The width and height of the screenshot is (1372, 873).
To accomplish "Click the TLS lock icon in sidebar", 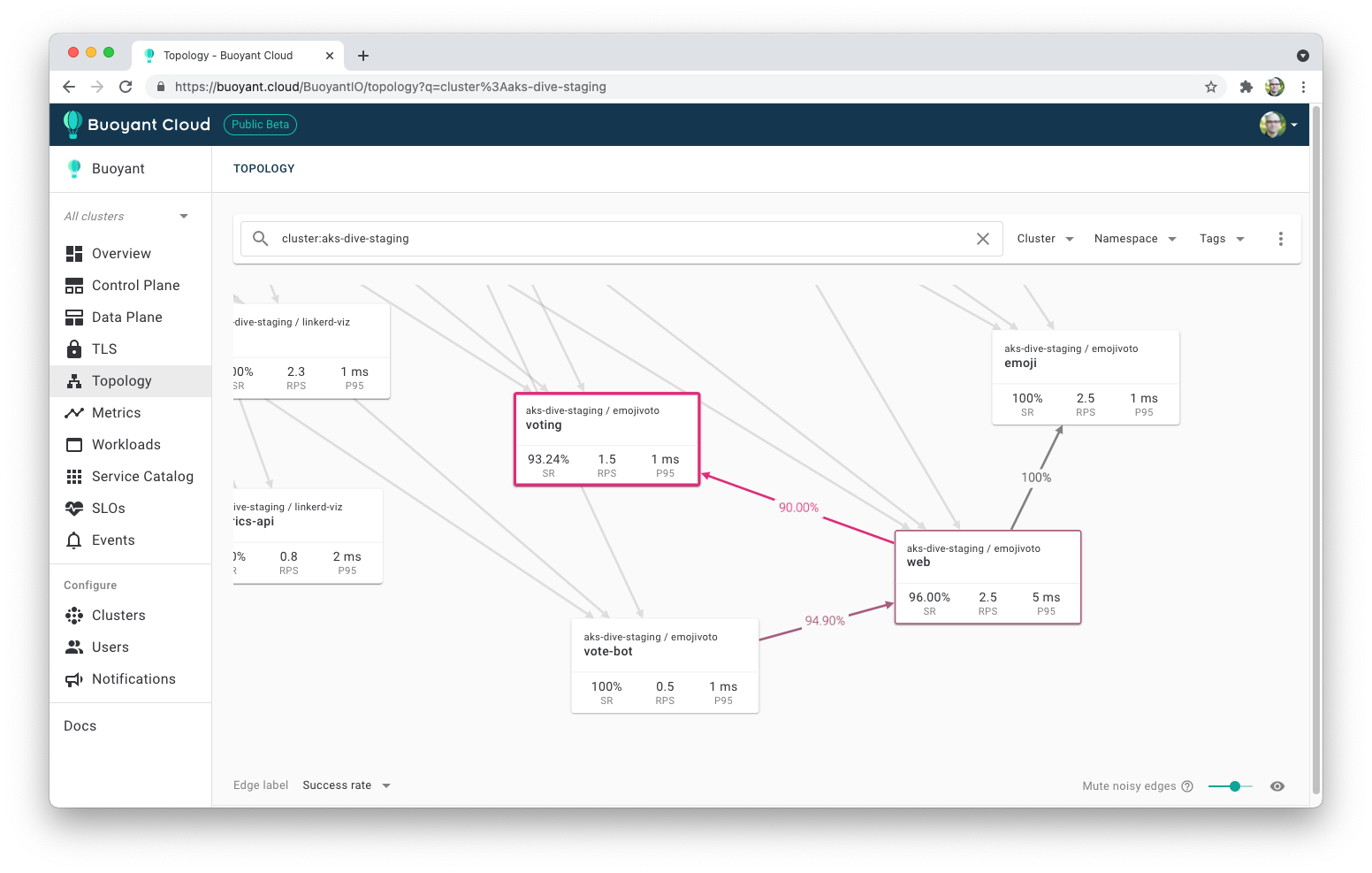I will click(x=74, y=349).
